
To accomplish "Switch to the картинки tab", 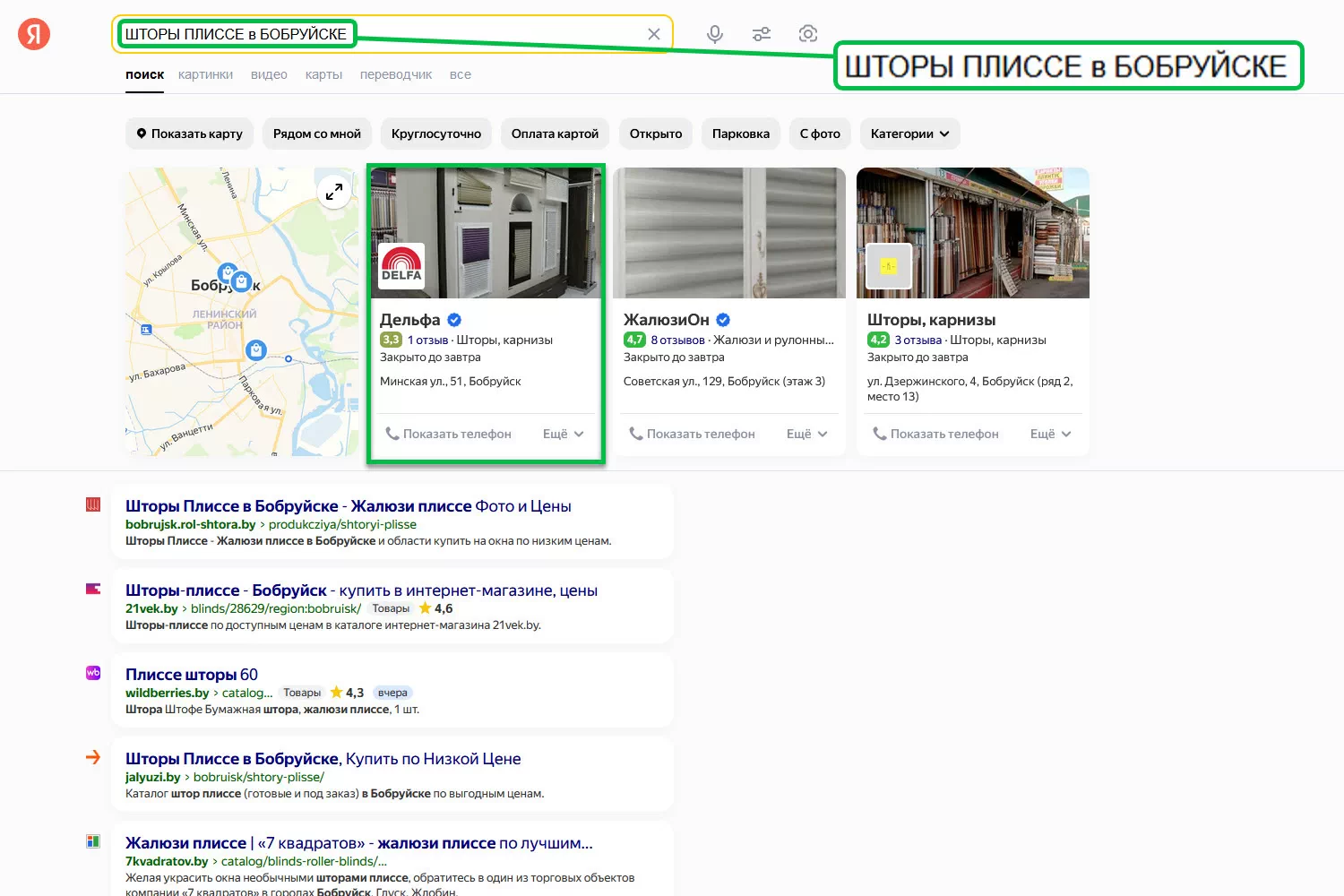I will (205, 74).
